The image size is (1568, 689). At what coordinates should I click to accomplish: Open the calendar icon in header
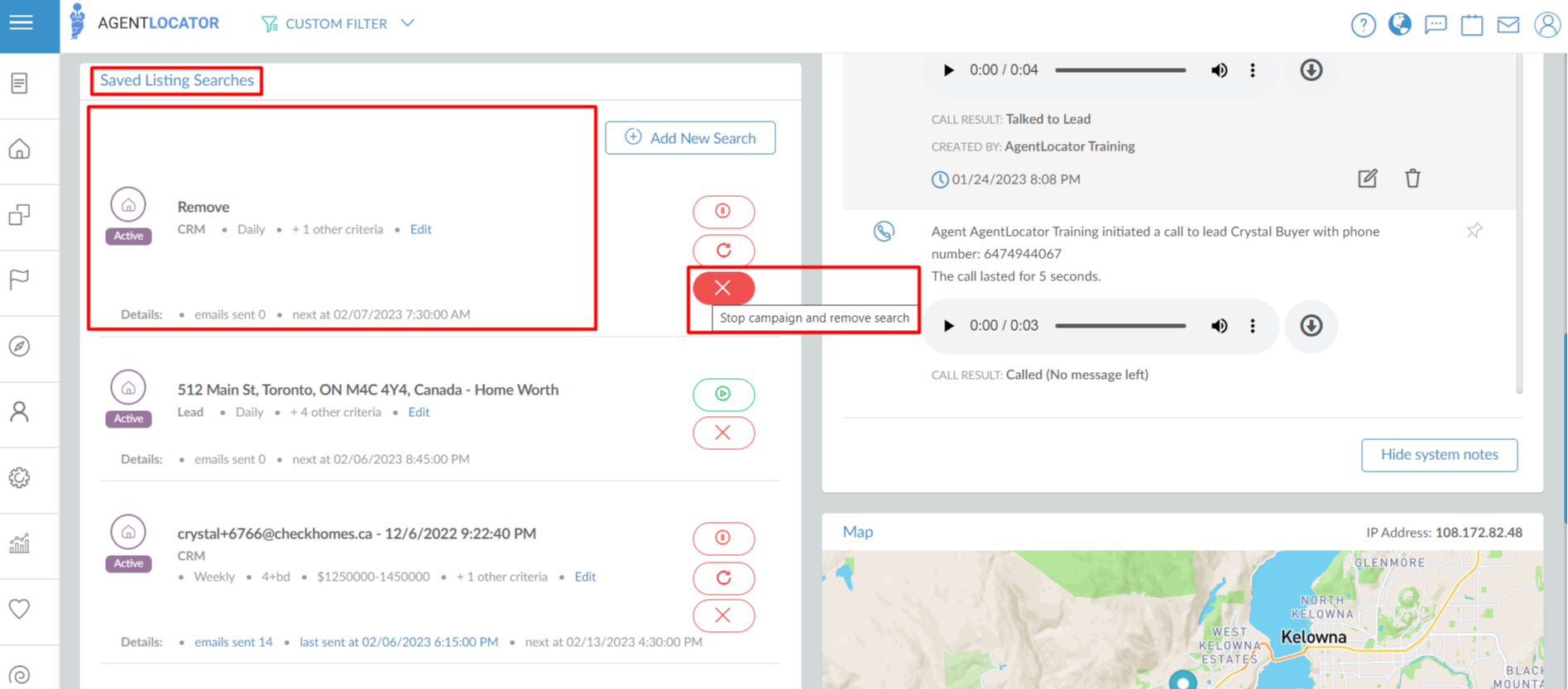coord(1472,25)
